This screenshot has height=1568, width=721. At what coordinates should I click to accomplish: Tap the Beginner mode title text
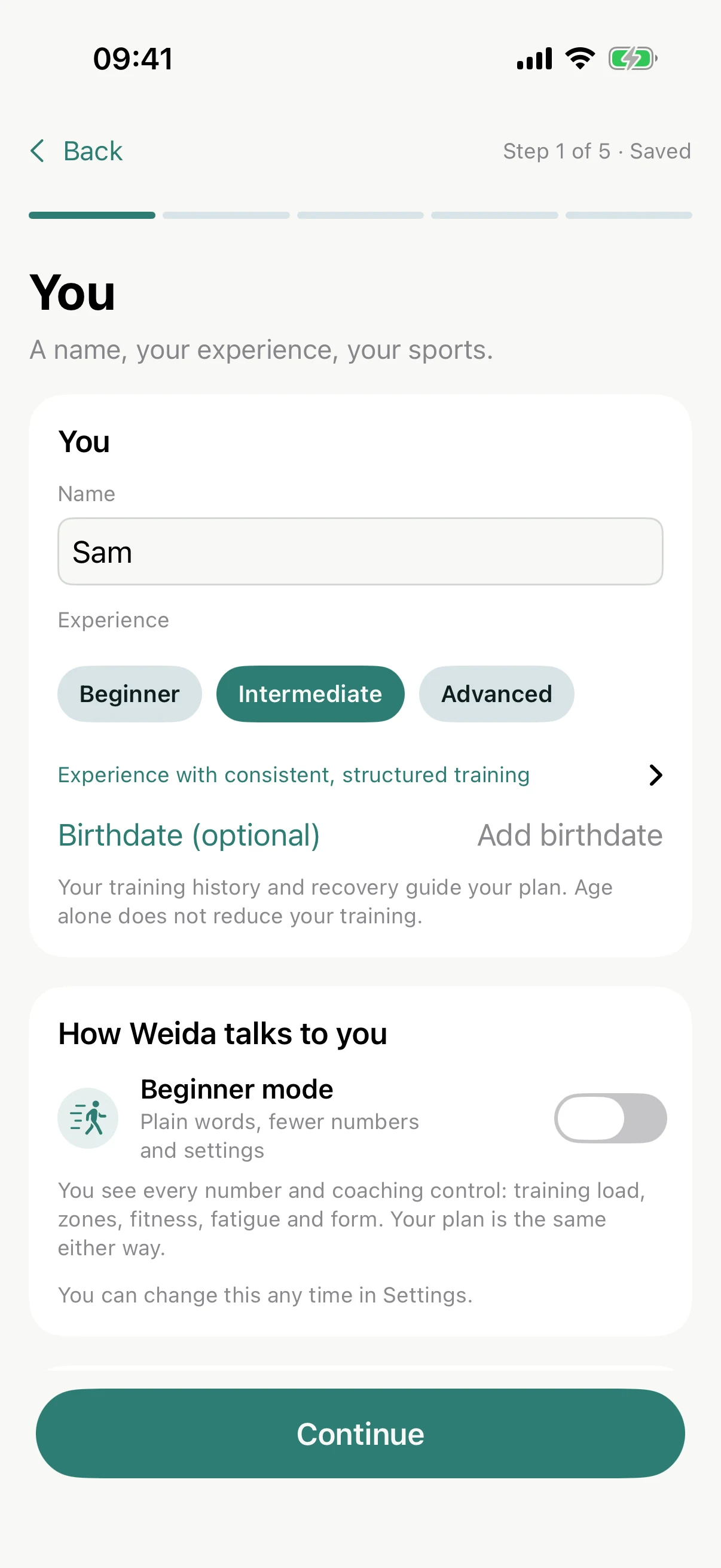237,1089
